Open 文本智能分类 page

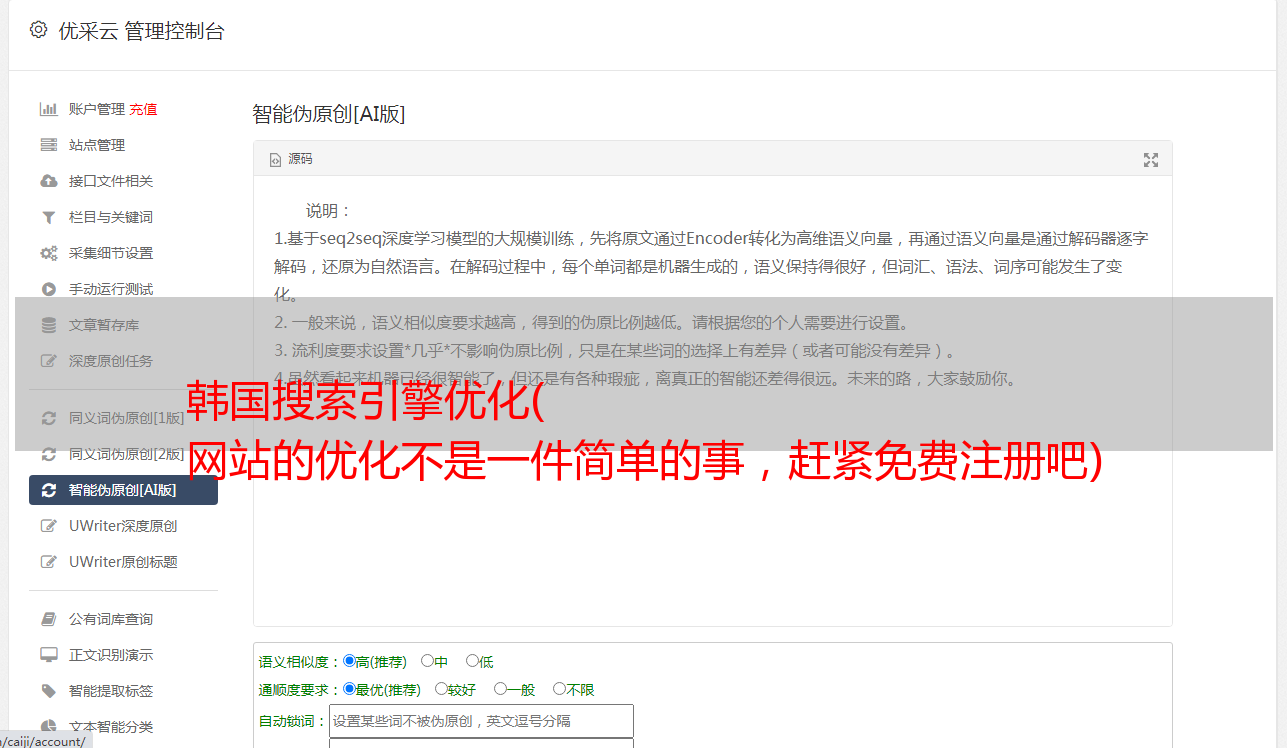coord(111,727)
